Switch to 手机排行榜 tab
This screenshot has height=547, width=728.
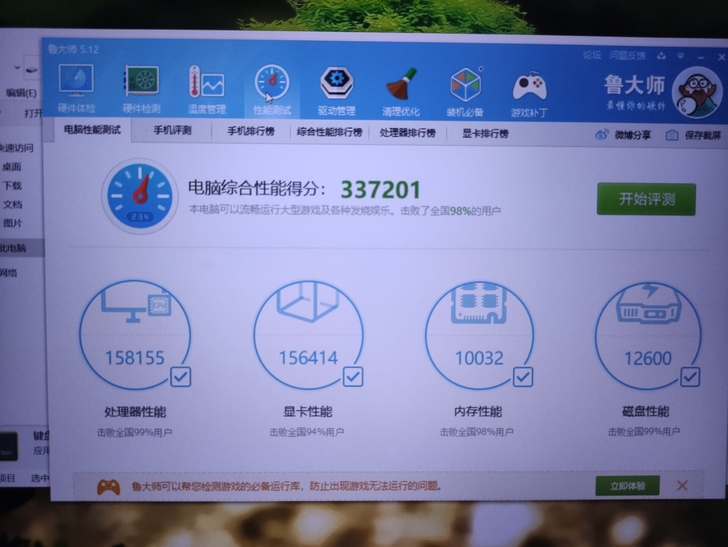click(251, 131)
